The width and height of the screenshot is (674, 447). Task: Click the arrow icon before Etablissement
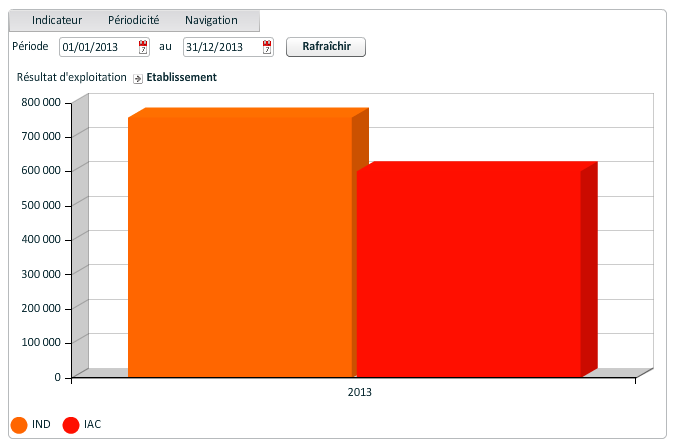coord(138,79)
